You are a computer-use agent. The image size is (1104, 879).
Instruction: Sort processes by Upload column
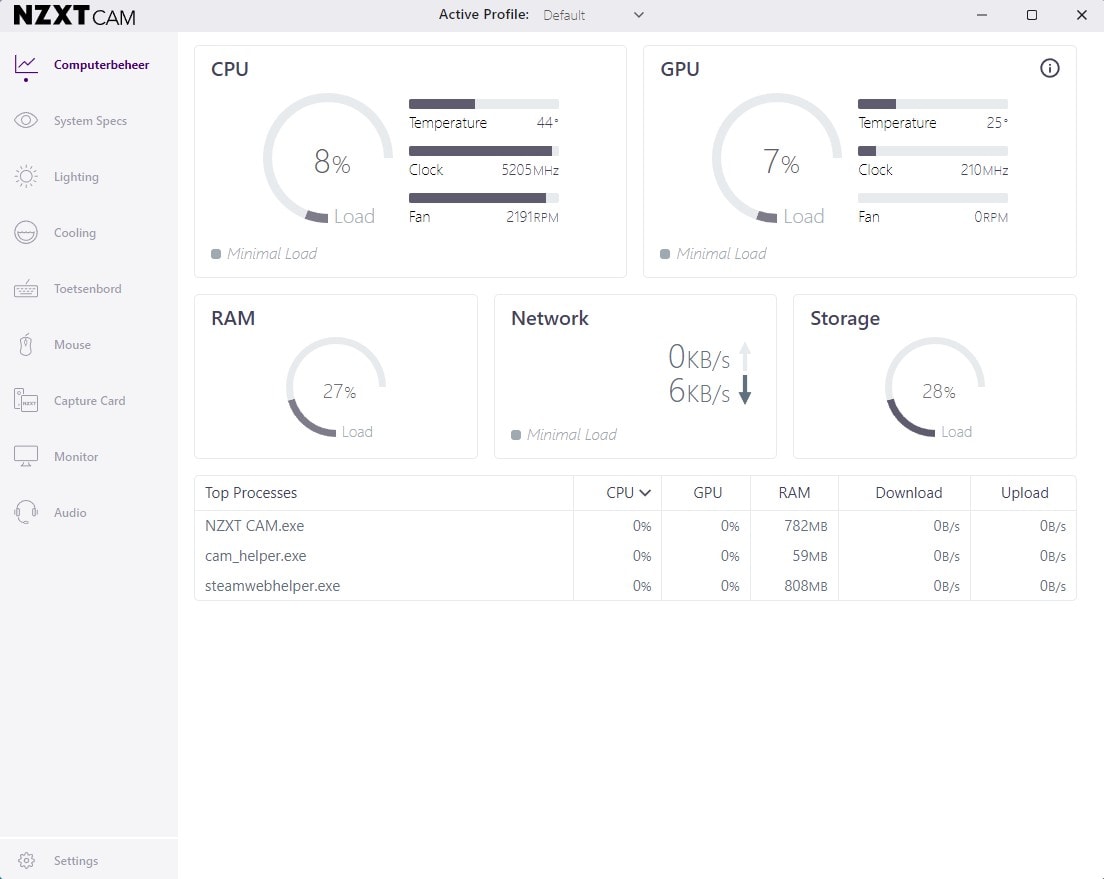(1024, 493)
